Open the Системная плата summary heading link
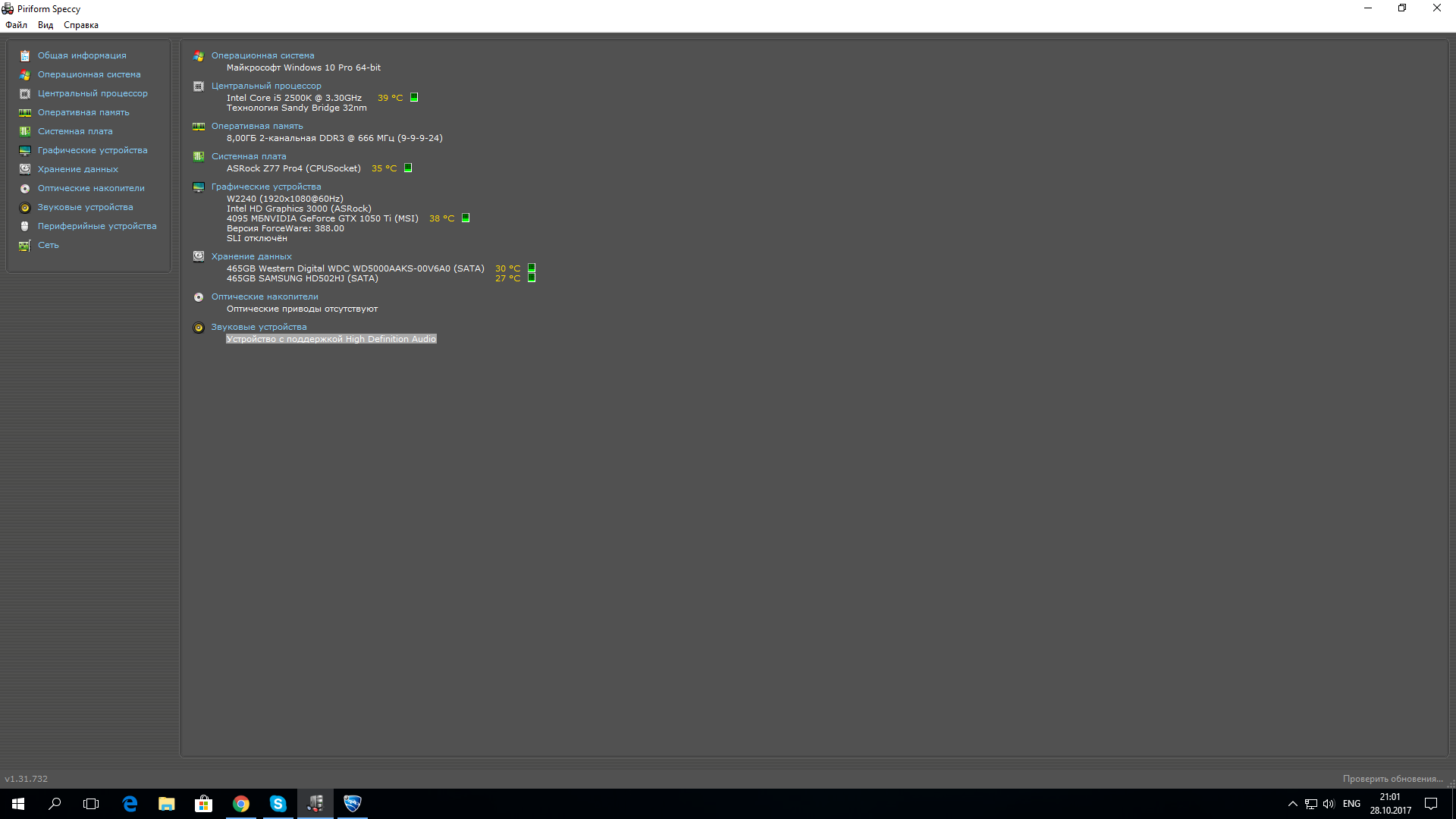Image resolution: width=1456 pixels, height=819 pixels. point(249,156)
